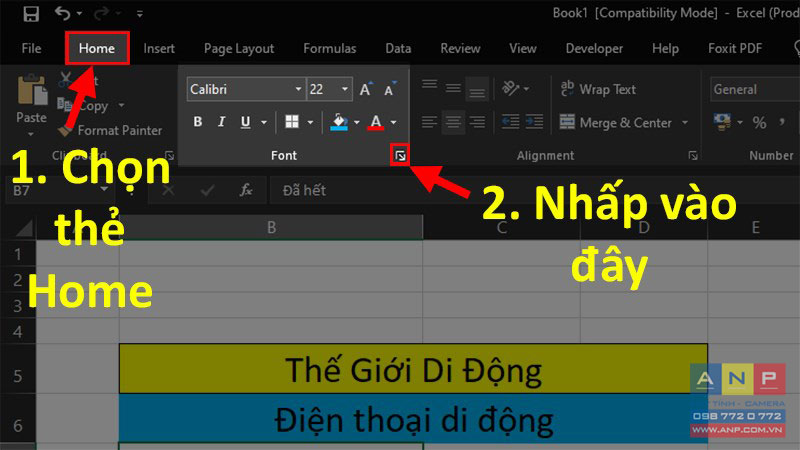Click Middle Align icon
Viewport: 800px width, 450px height.
click(x=453, y=88)
